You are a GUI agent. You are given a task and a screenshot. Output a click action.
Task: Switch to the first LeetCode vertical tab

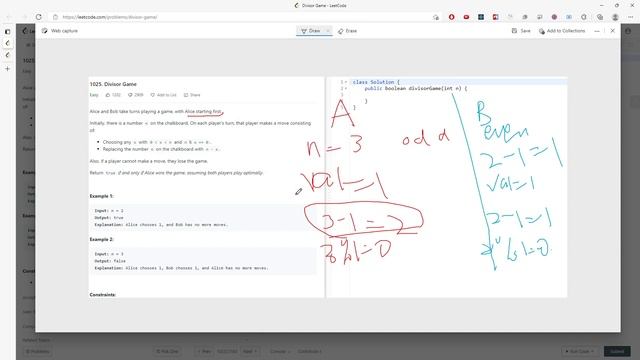pos(7,43)
